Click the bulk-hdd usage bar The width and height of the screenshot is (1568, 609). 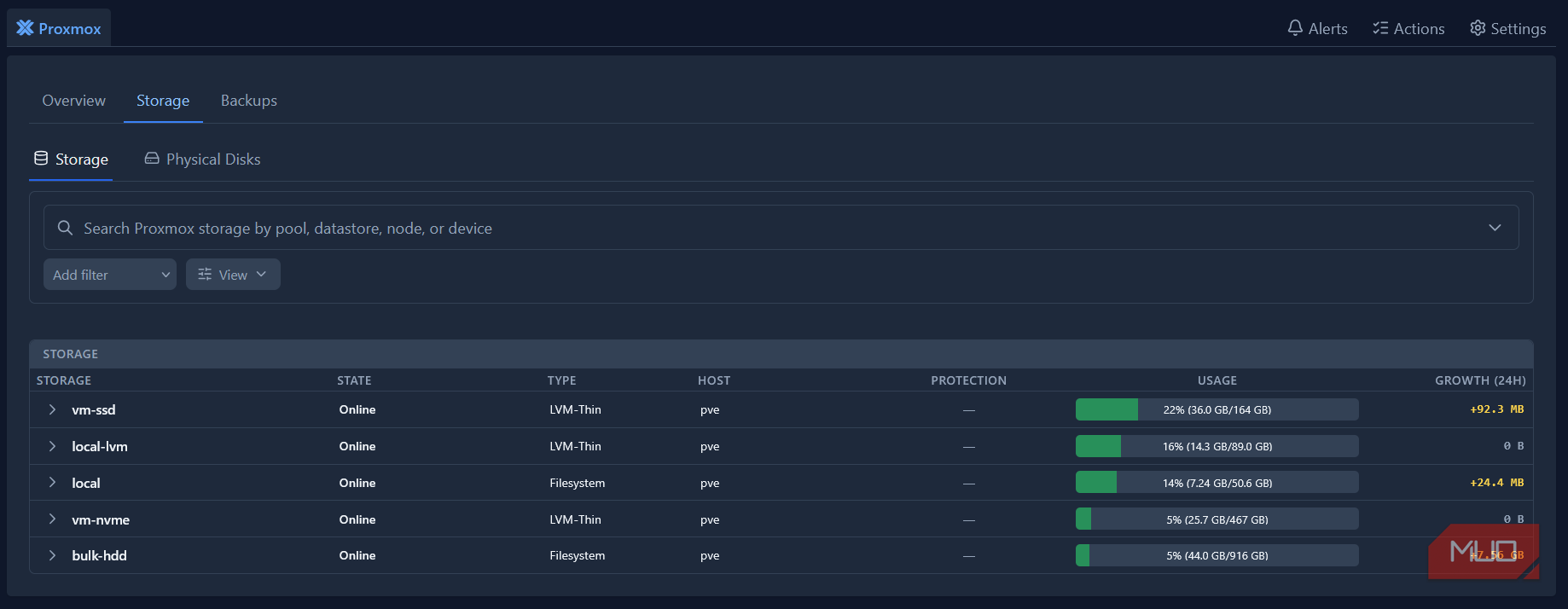(1217, 555)
